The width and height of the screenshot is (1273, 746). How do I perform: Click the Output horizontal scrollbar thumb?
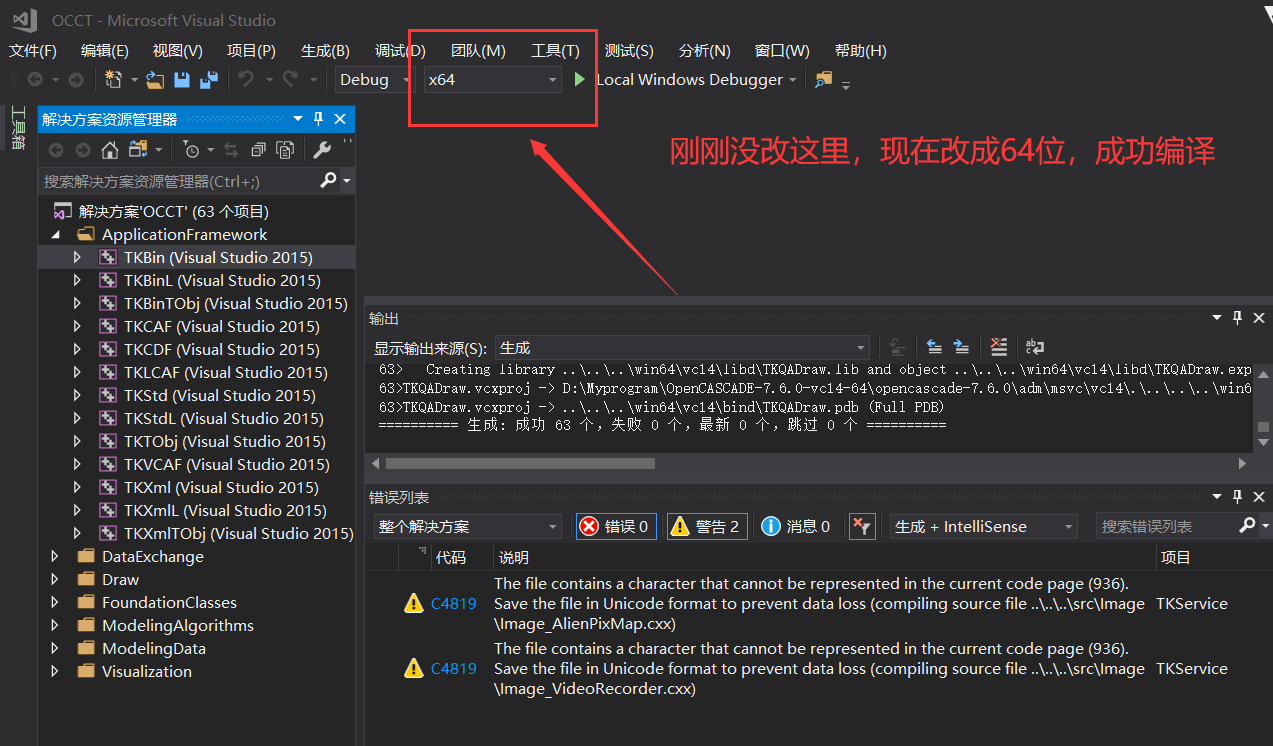(520, 464)
